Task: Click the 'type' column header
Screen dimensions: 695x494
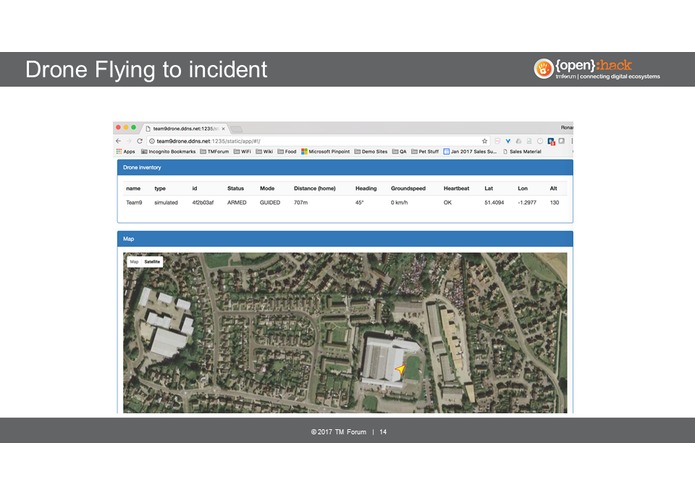Action: 160,188
